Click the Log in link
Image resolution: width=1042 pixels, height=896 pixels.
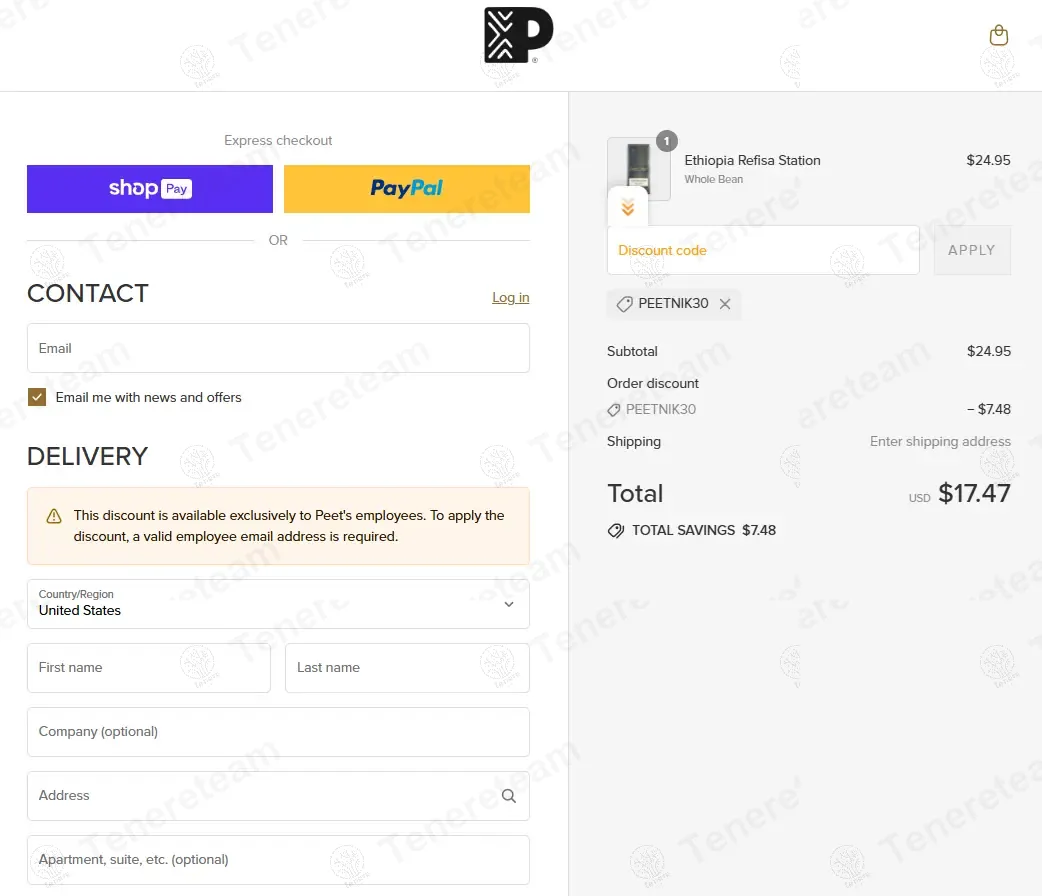pyautogui.click(x=510, y=298)
